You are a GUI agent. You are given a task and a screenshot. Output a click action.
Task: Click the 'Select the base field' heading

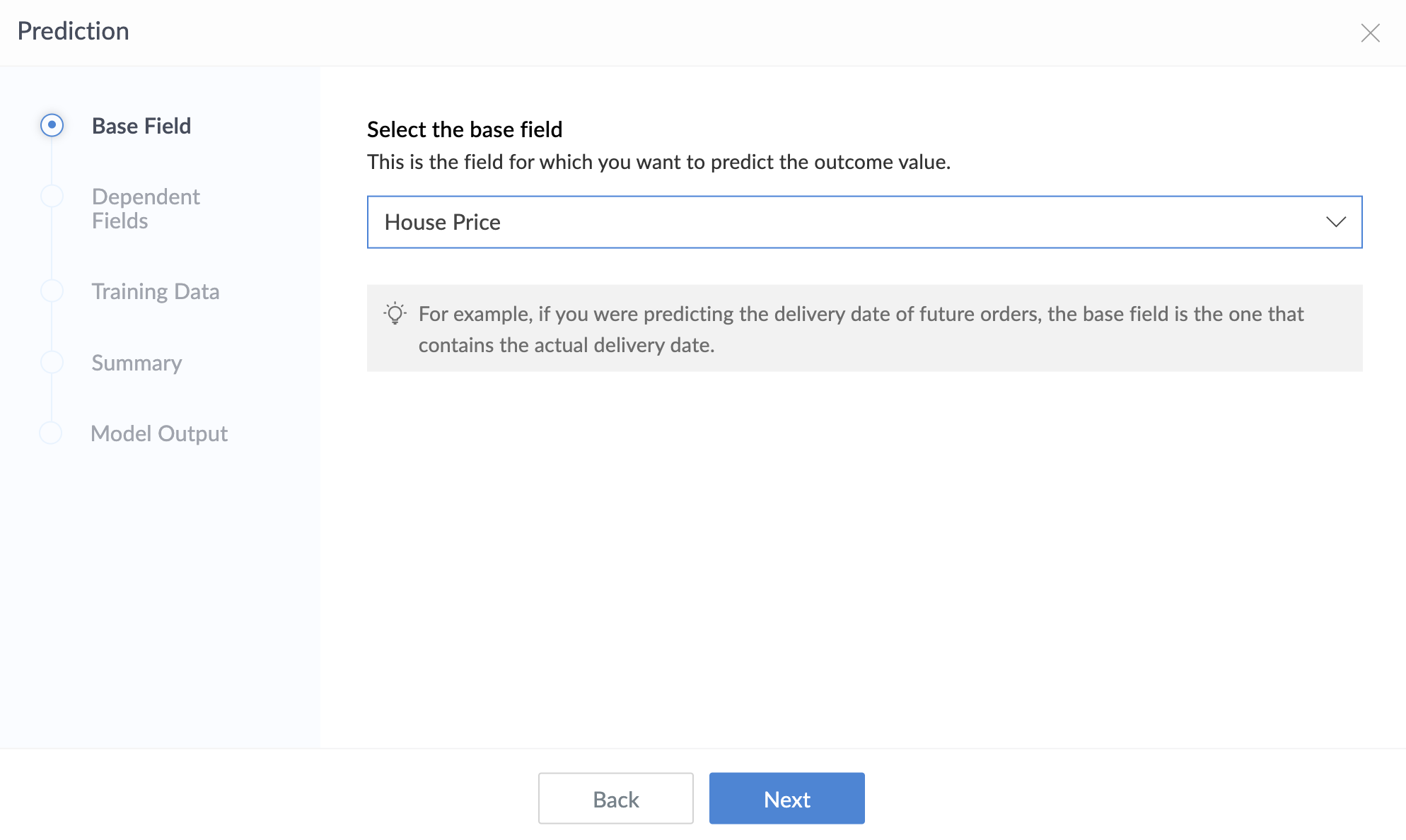pos(465,129)
